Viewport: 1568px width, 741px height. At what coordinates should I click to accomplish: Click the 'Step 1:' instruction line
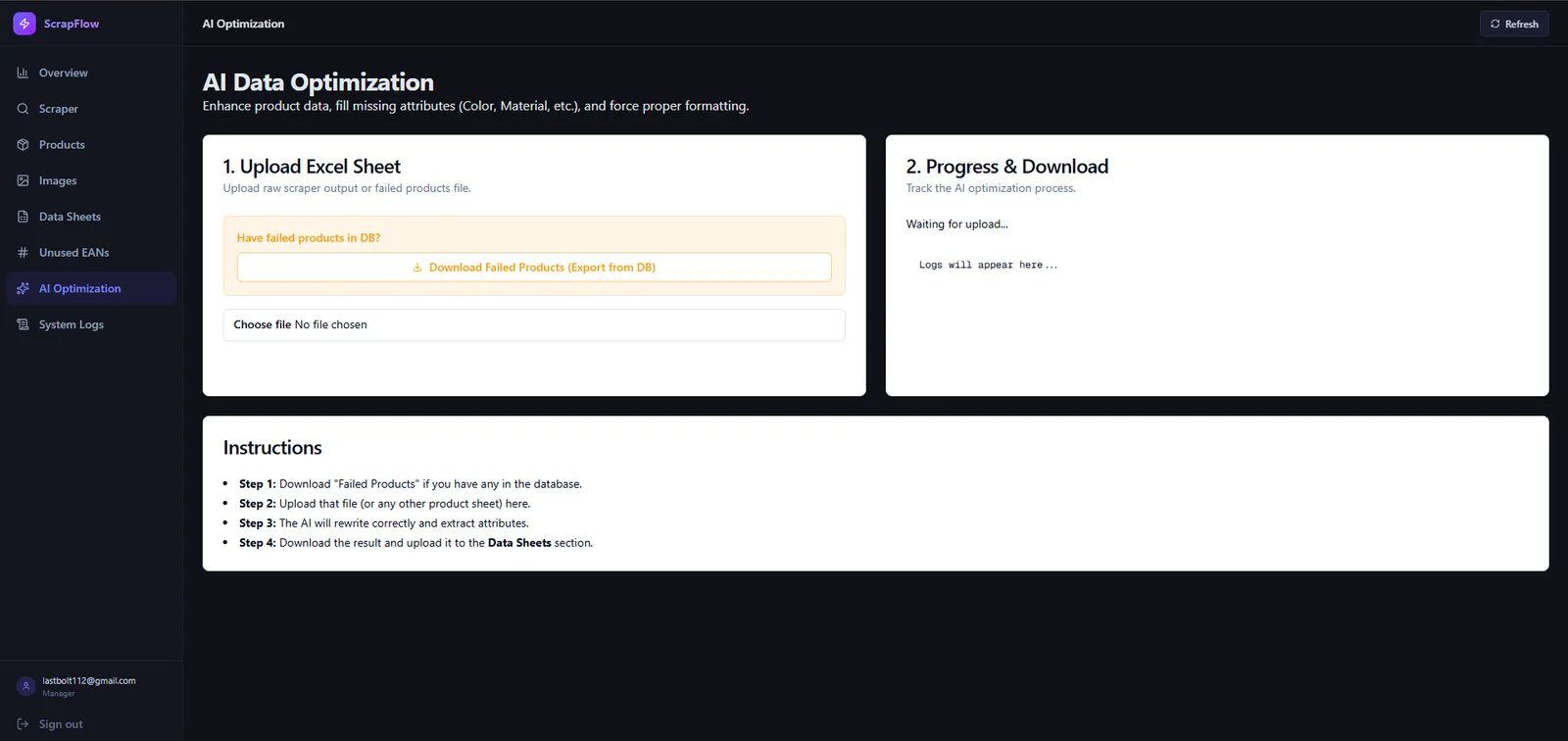coord(411,484)
